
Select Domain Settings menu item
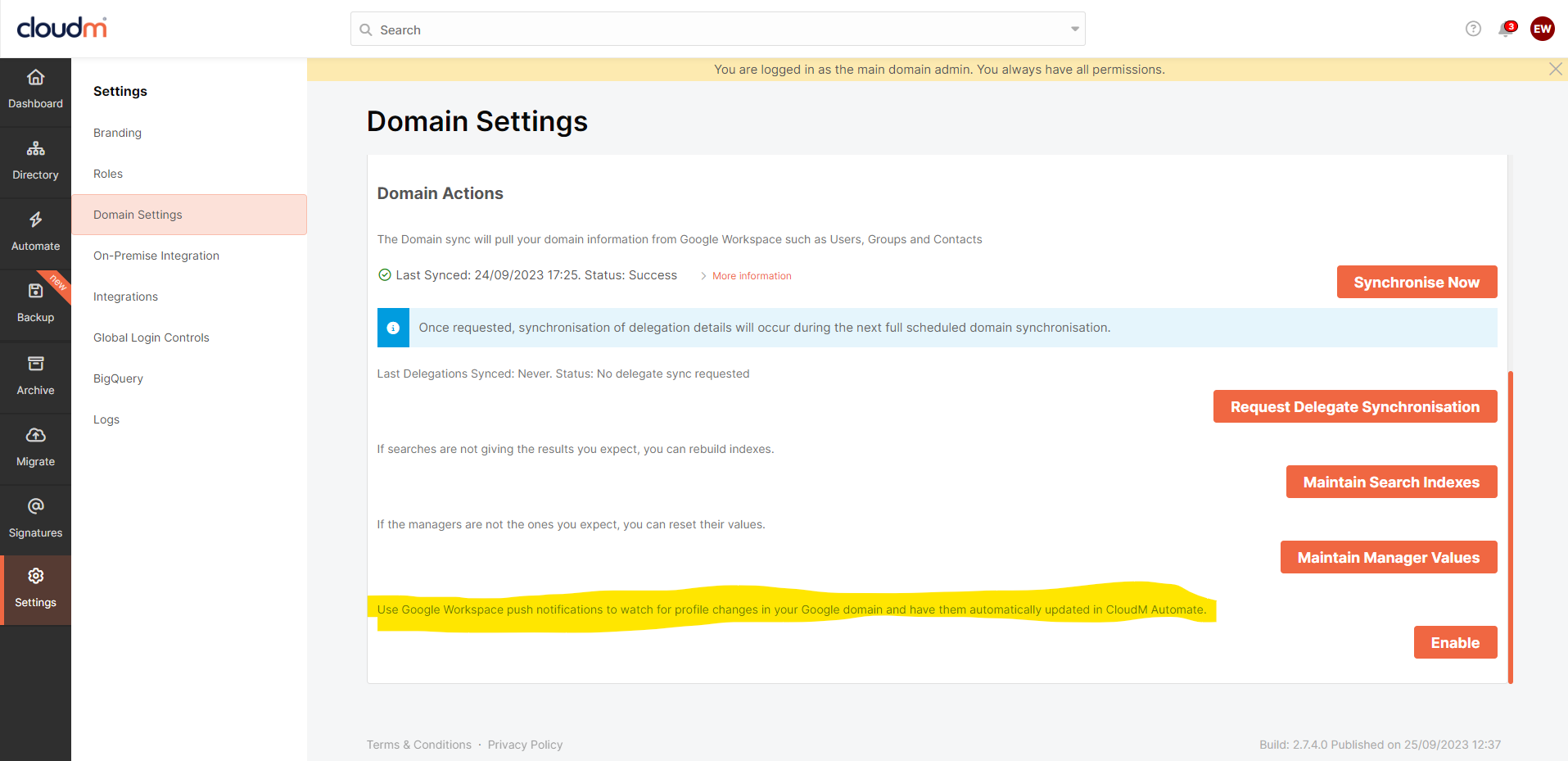coord(189,215)
